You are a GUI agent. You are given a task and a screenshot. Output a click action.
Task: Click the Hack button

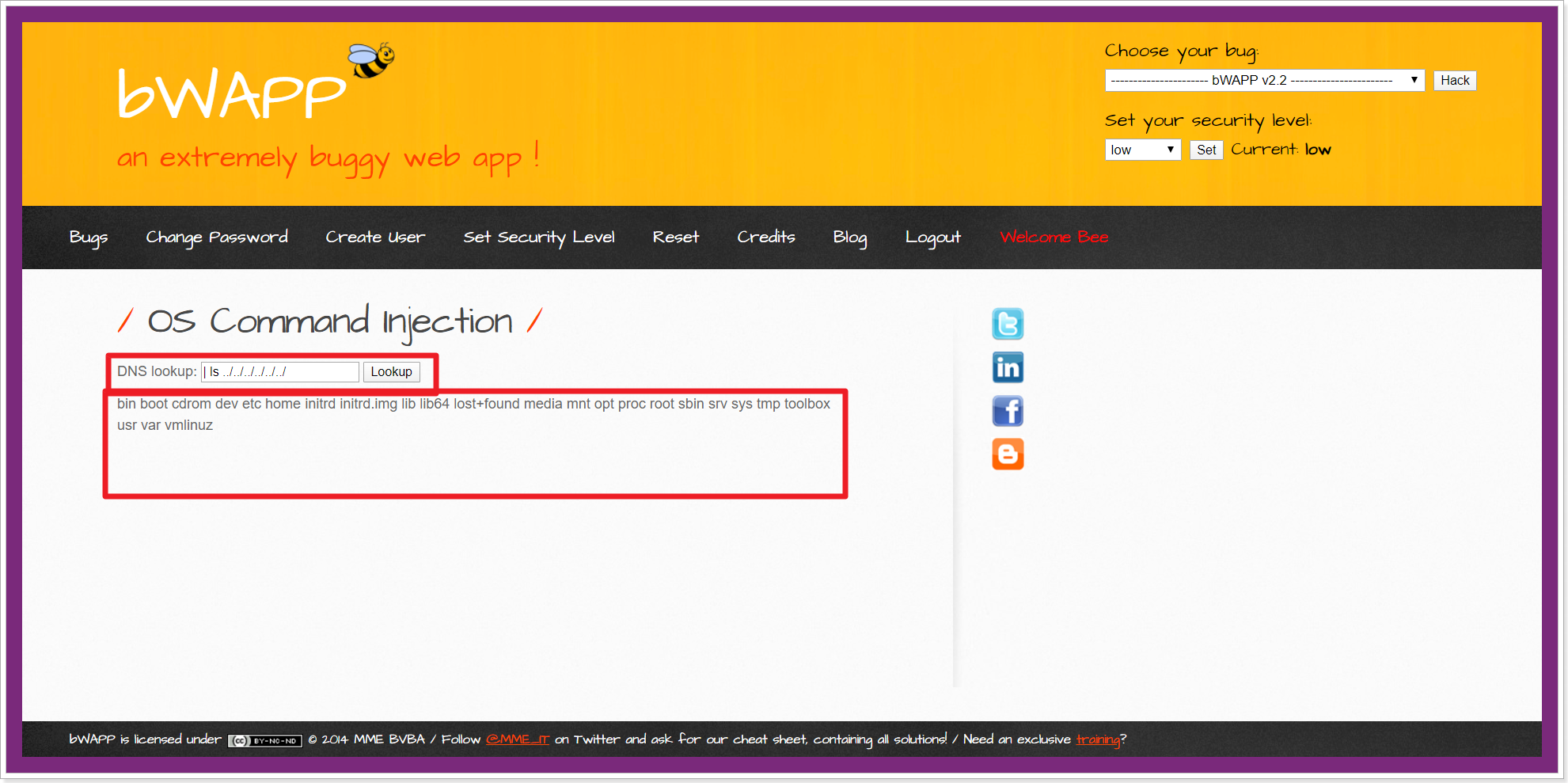click(1455, 80)
